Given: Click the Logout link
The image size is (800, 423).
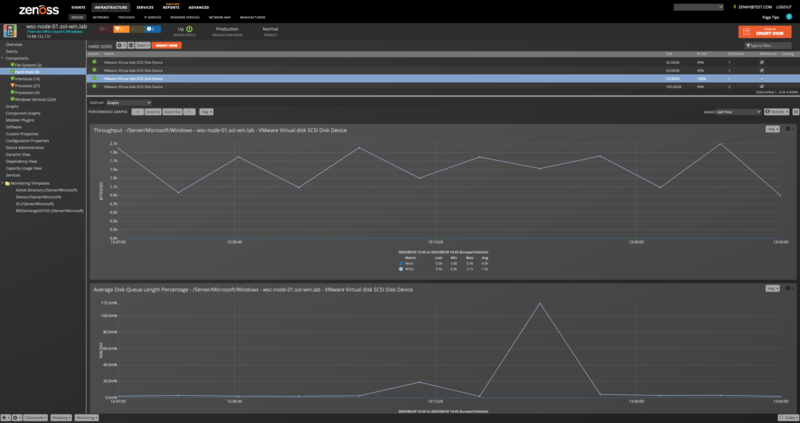Looking at the screenshot, I should 784,7.
